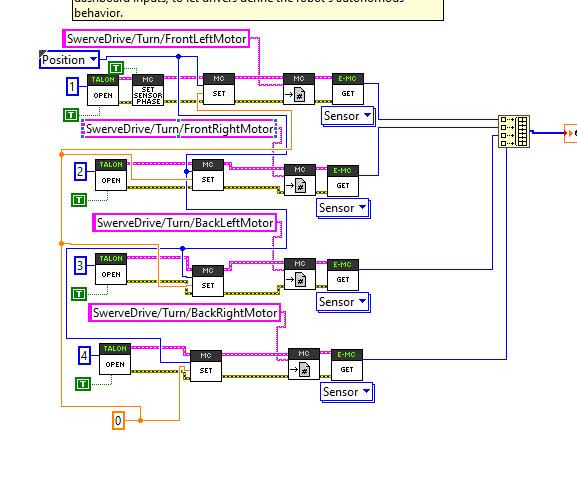Open the Position enum dropdown
Screen dimensions: 577x494
click(69, 60)
